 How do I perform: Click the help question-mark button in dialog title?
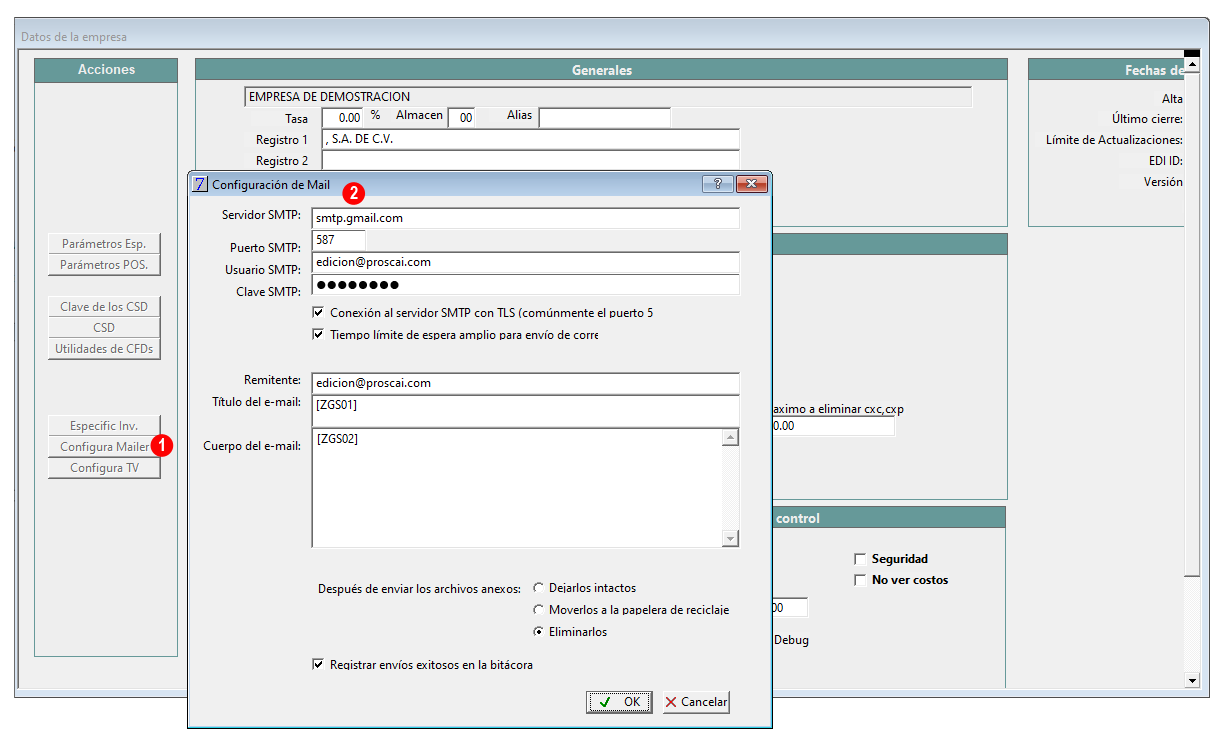click(717, 184)
